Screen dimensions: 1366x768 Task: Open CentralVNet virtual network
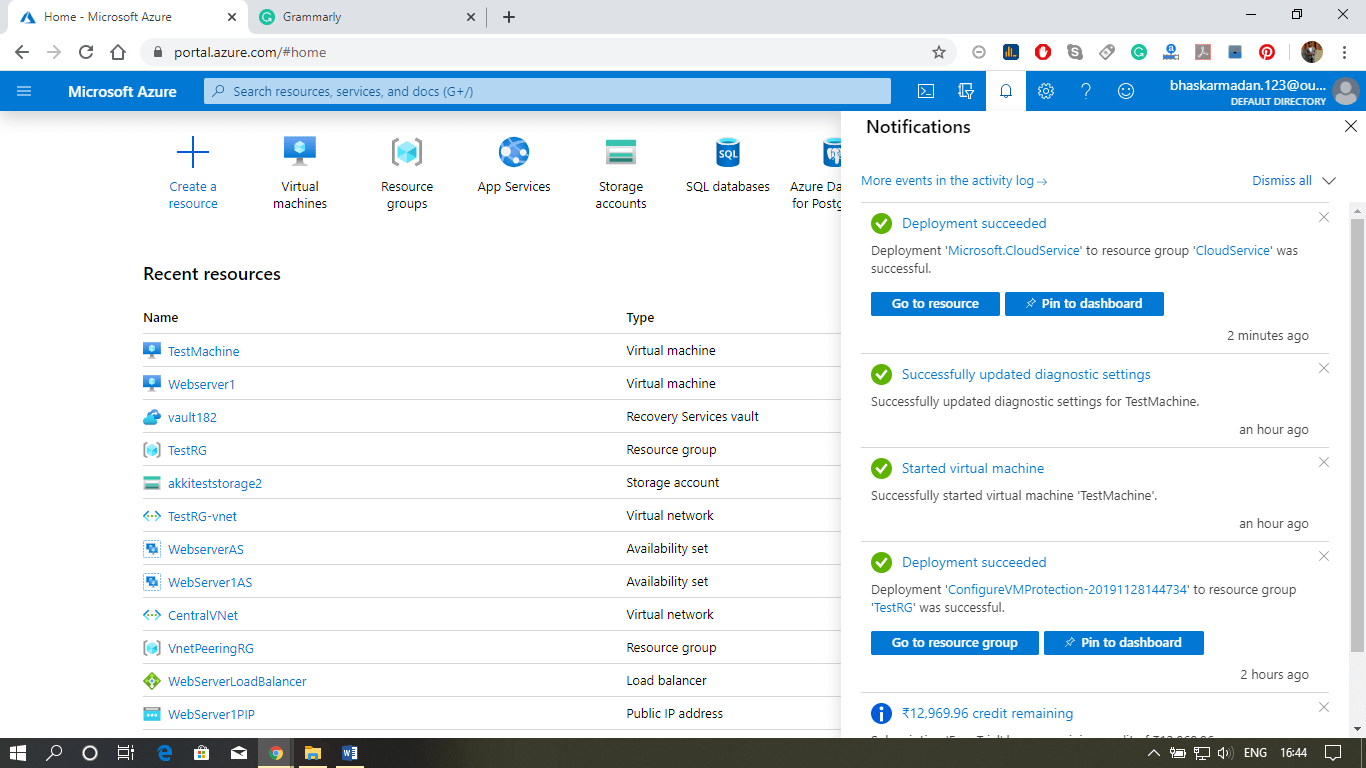203,615
